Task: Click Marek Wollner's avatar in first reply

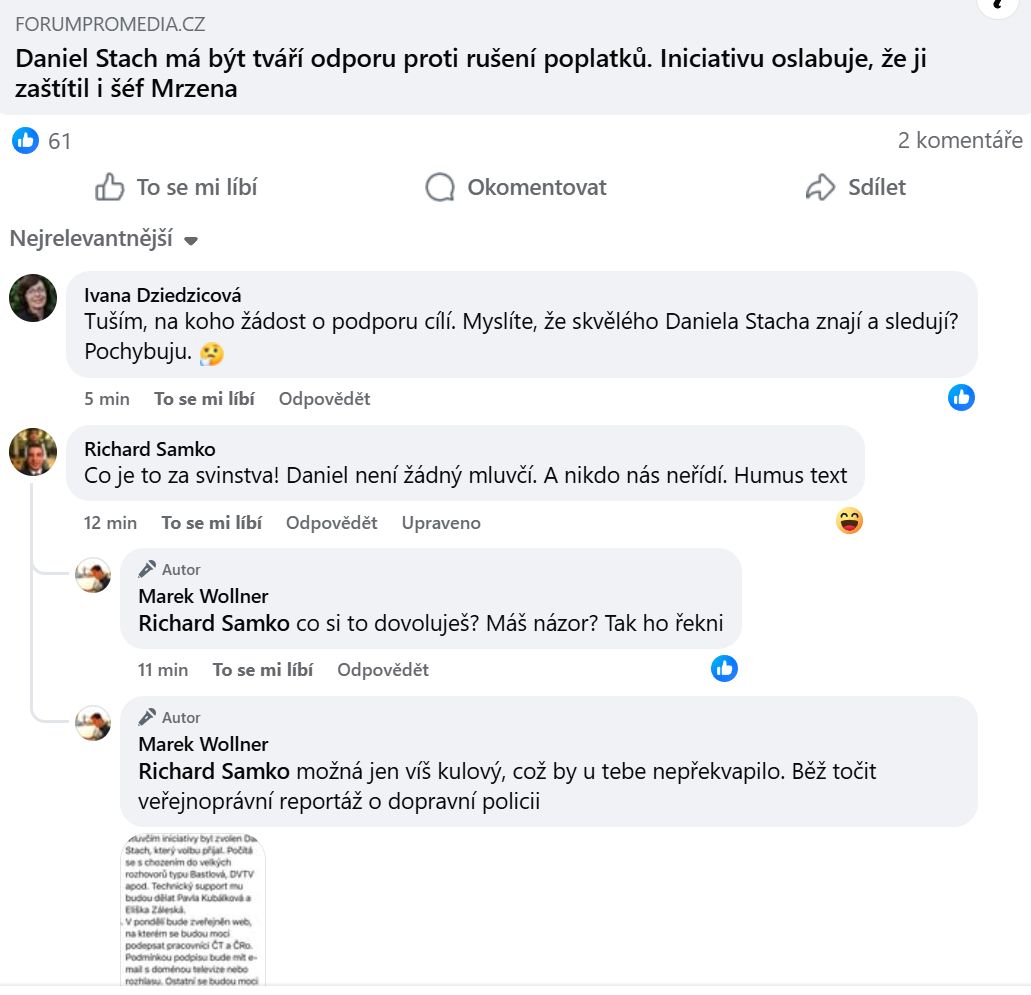Action: tap(93, 575)
